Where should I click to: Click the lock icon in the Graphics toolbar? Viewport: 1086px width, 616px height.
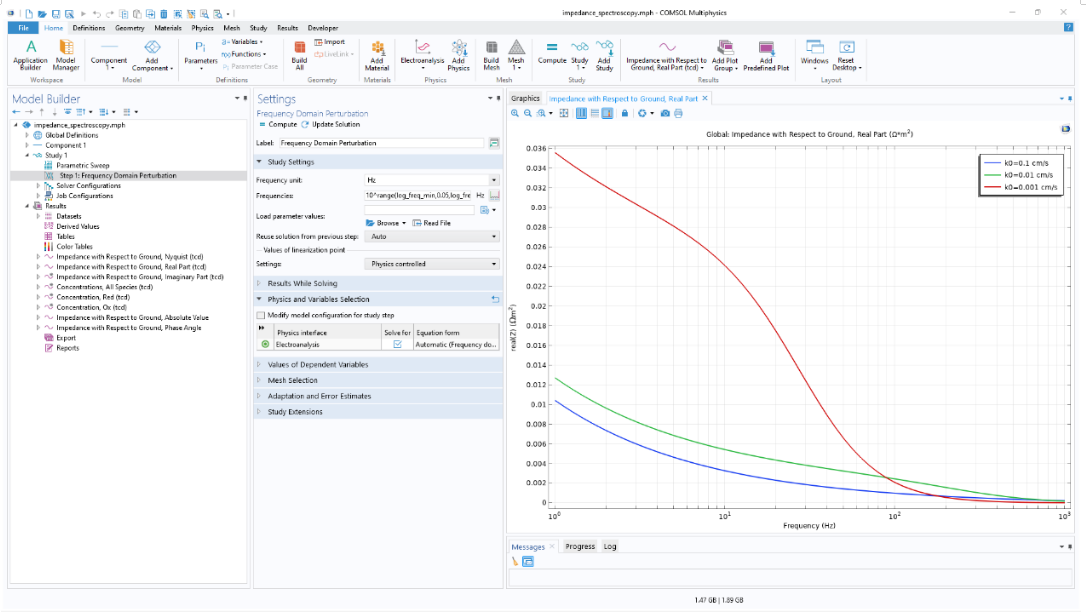(x=625, y=113)
